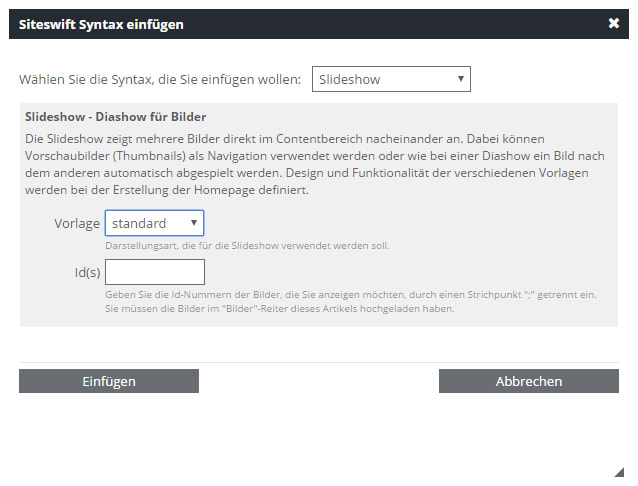Click the "Vorlage" field label
638x486 pixels.
click(76, 223)
